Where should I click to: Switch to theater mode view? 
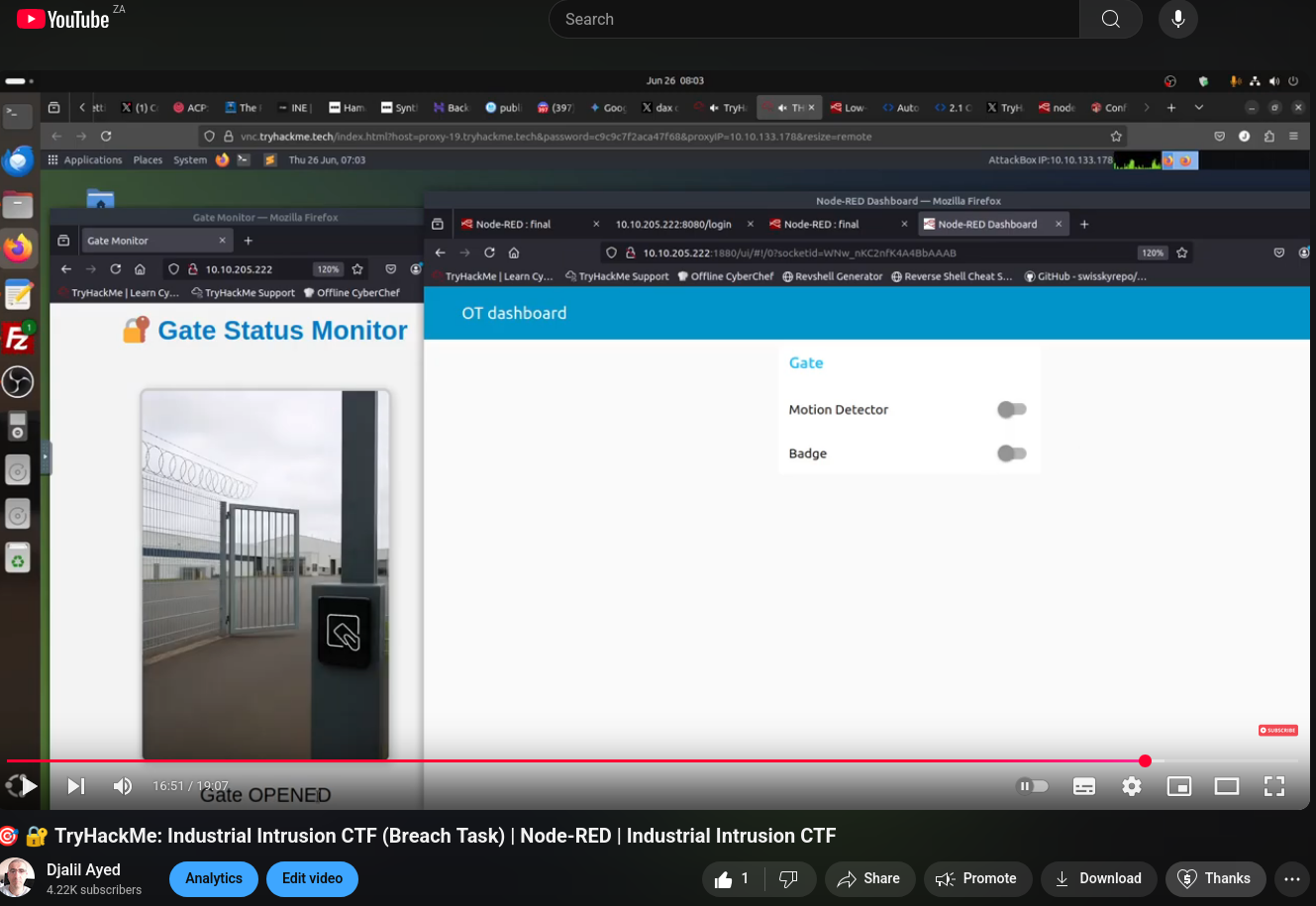pyautogui.click(x=1227, y=786)
